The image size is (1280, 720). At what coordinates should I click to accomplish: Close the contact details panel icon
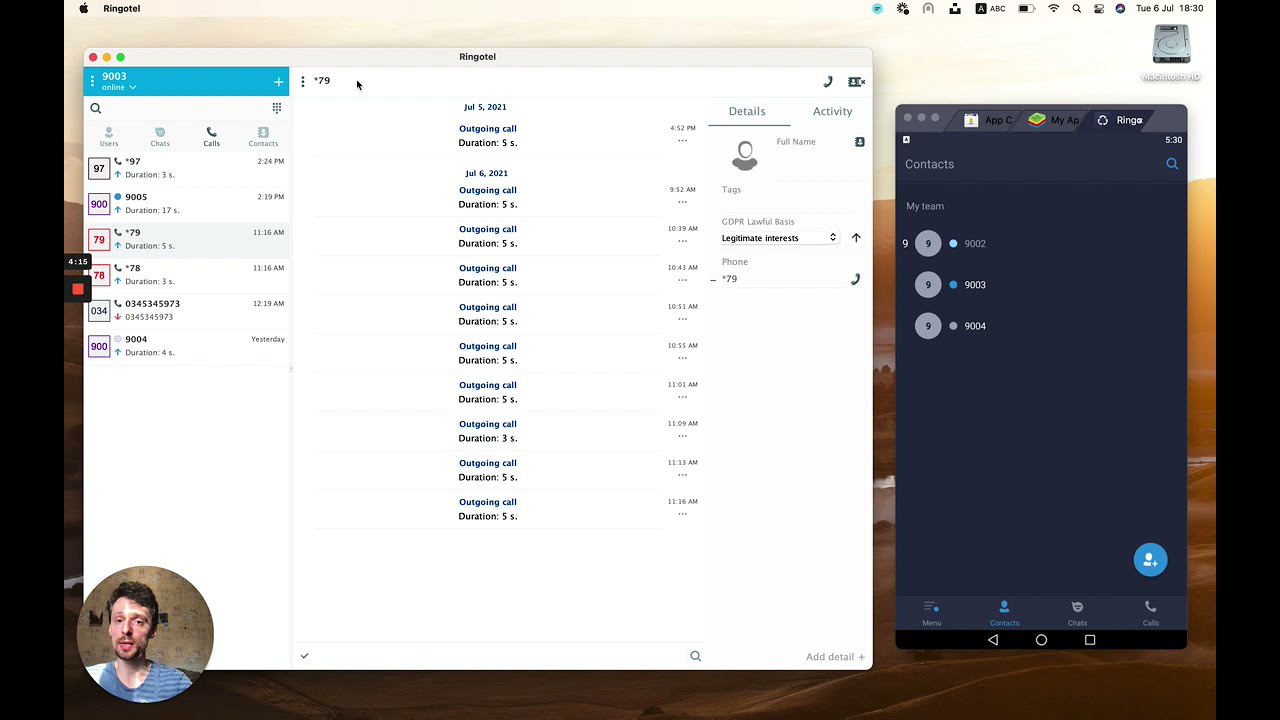857,82
